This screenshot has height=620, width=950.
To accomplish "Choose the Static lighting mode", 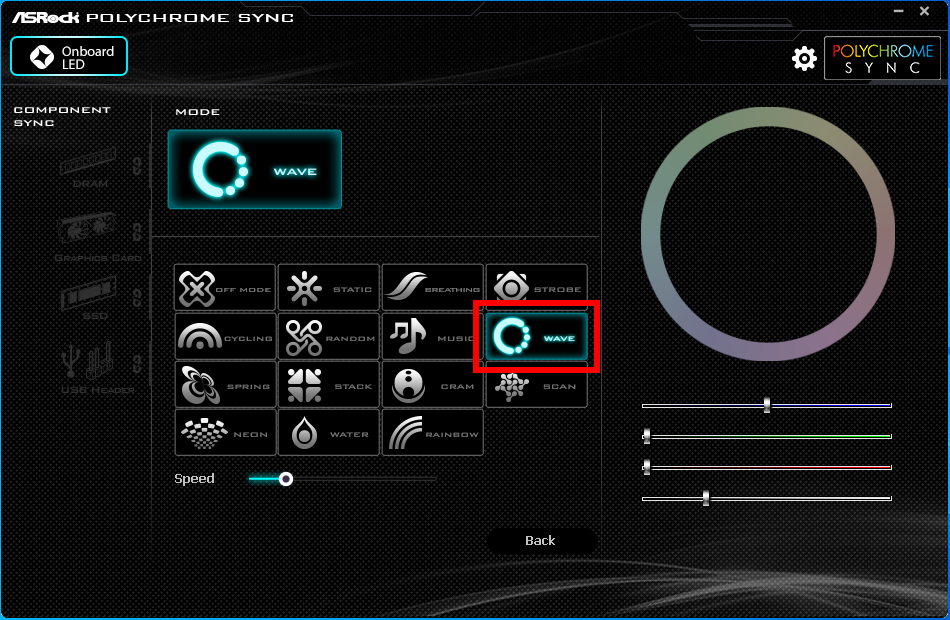I will [x=328, y=288].
